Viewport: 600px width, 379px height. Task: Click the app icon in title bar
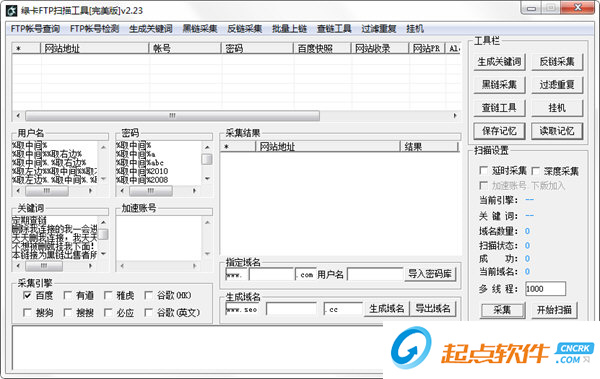(11, 10)
